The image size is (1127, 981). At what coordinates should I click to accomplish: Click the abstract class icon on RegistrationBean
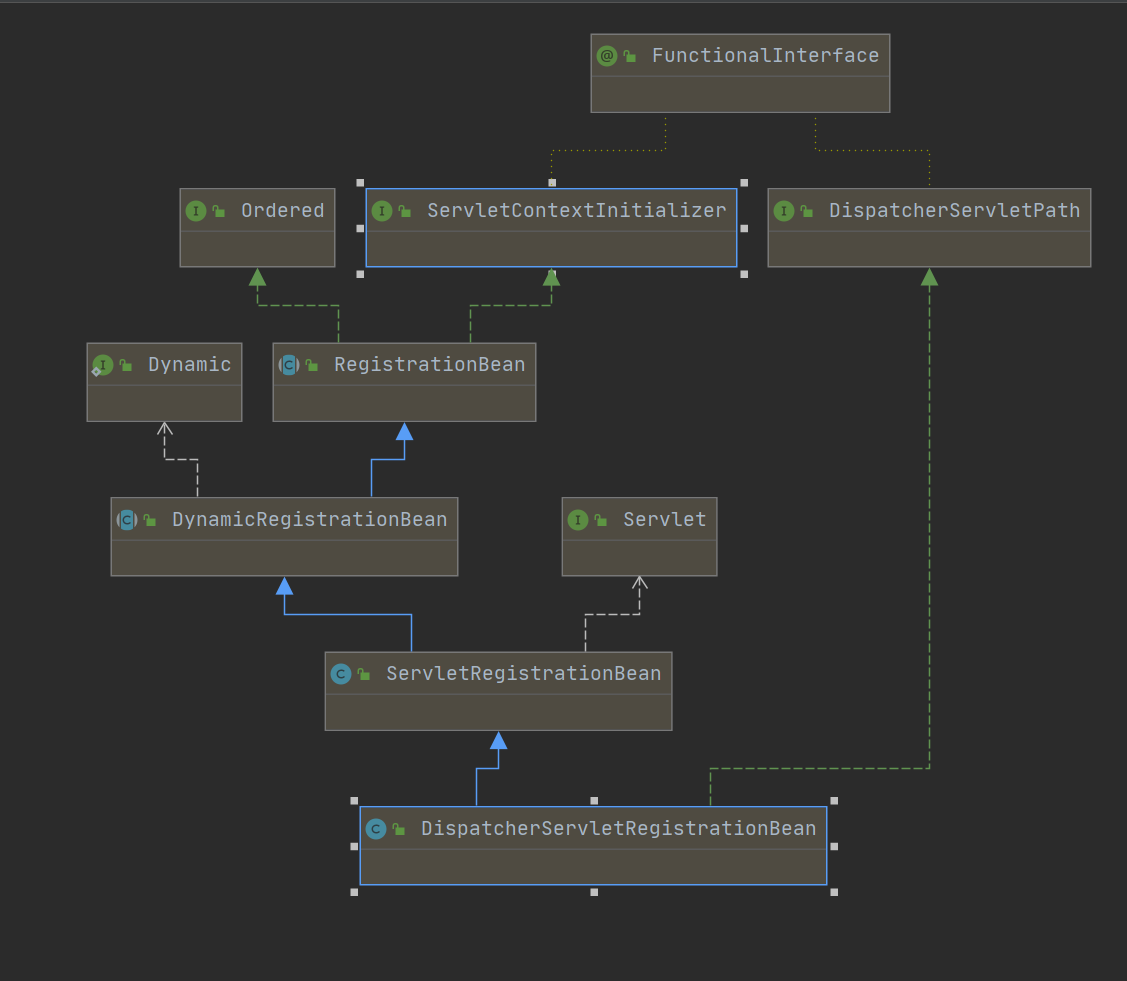(x=289, y=364)
